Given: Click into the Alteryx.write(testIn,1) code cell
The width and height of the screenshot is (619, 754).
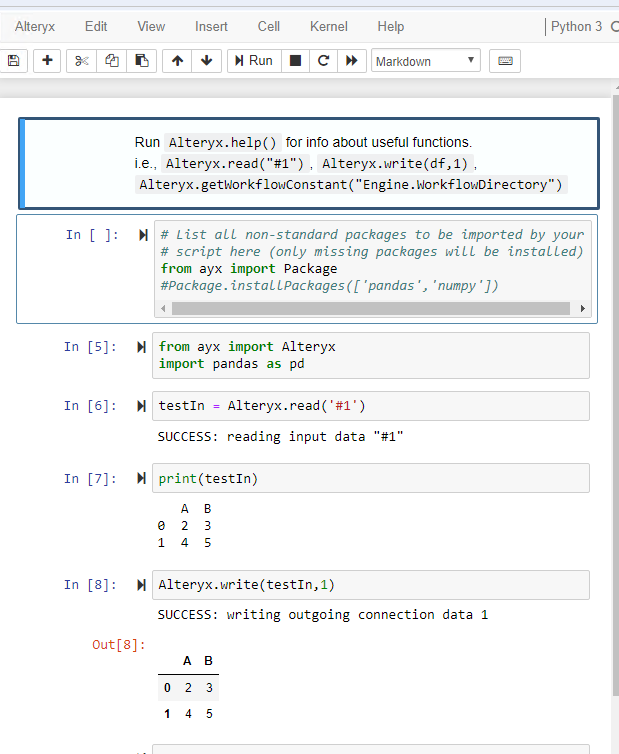Looking at the screenshot, I should (371, 585).
